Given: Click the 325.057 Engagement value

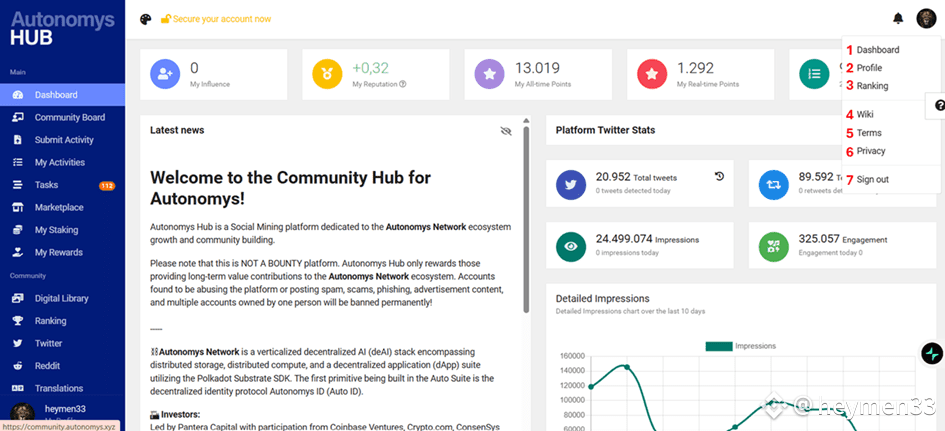Looking at the screenshot, I should click(819, 239).
